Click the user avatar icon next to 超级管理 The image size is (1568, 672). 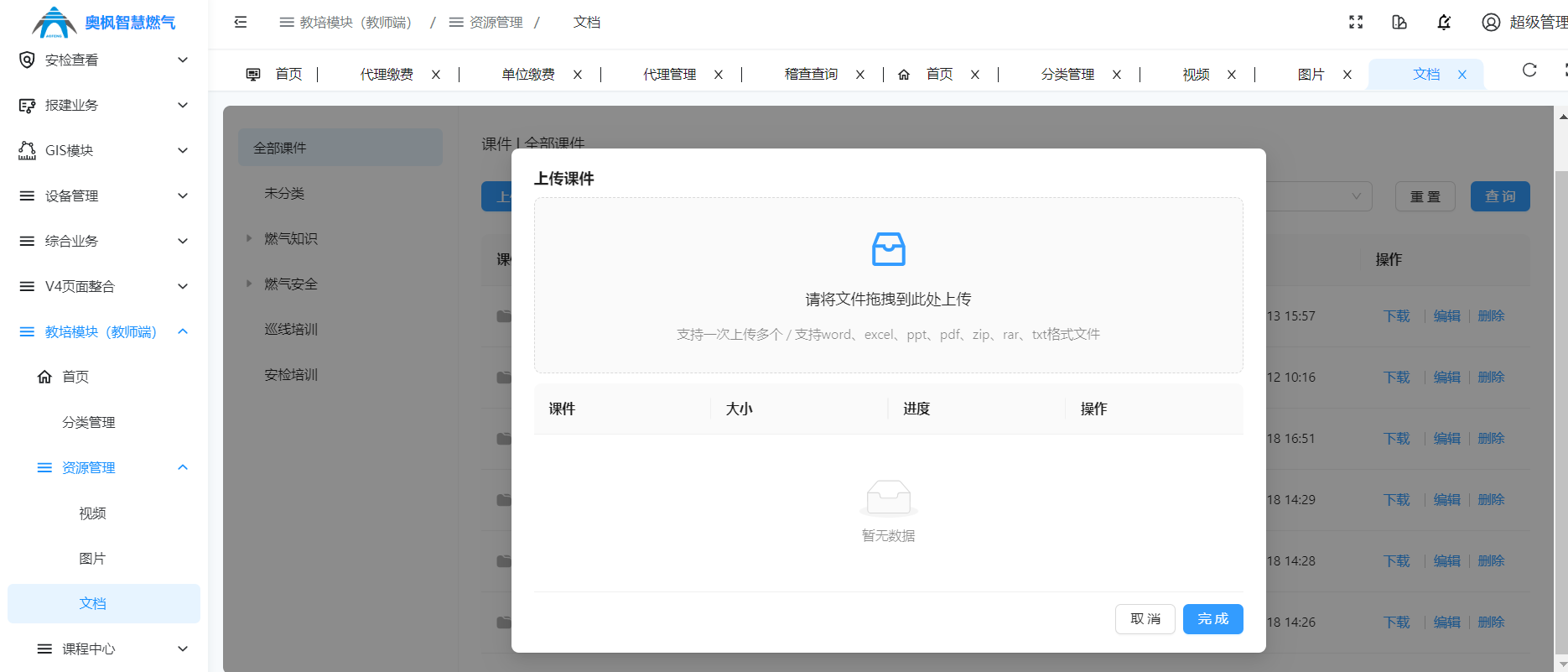pyautogui.click(x=1491, y=22)
